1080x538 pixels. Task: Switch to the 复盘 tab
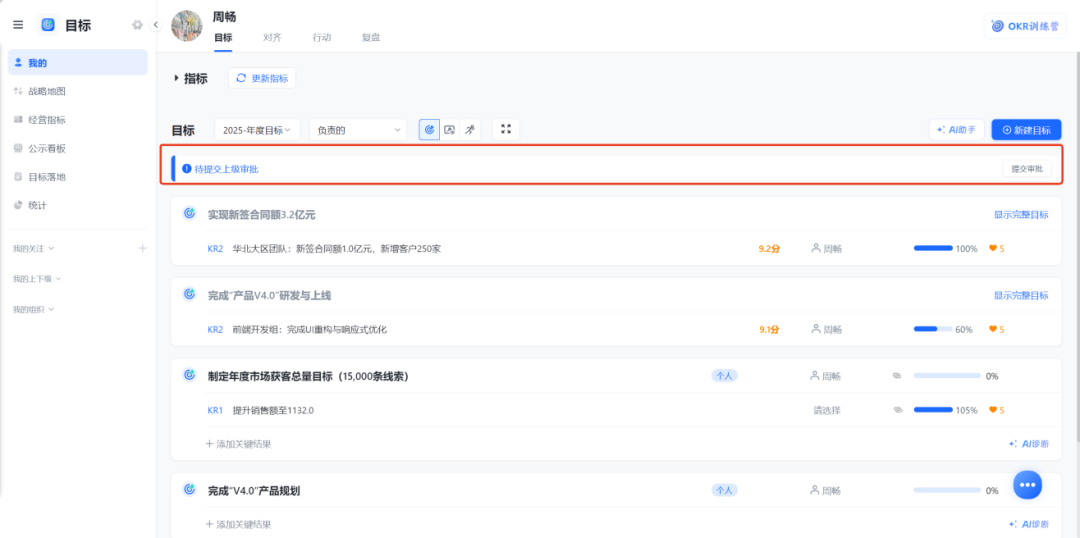tap(371, 37)
